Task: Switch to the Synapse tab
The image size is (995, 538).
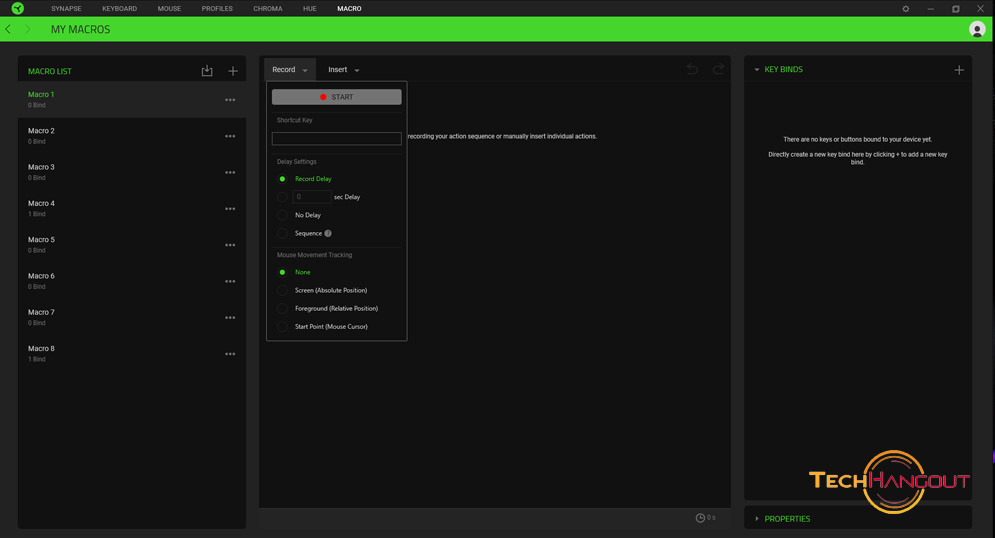Action: (x=66, y=8)
